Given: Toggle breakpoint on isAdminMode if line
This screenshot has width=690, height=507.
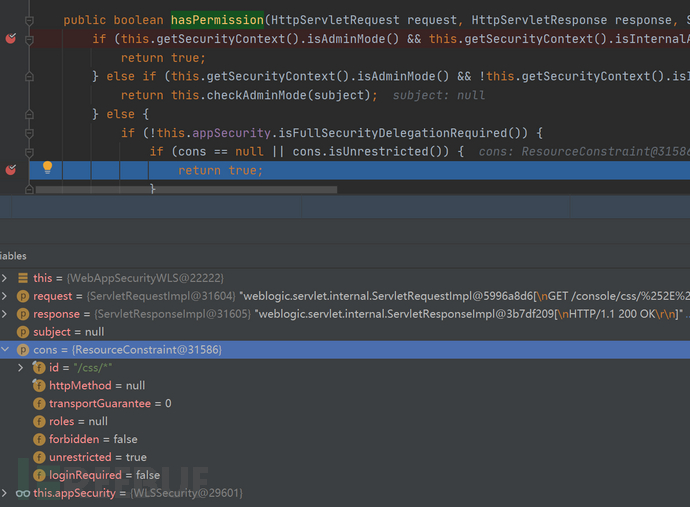Looking at the screenshot, I should click(x=11, y=39).
